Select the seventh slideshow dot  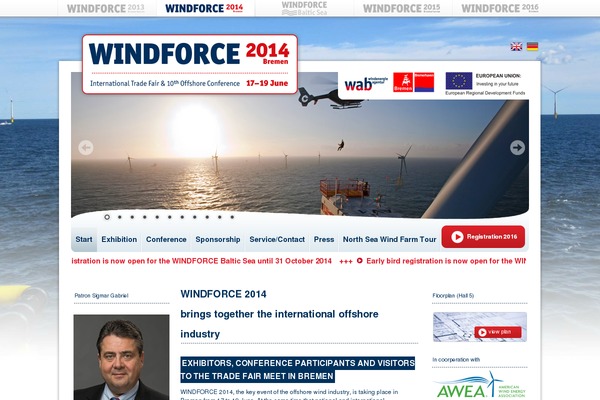182,217
